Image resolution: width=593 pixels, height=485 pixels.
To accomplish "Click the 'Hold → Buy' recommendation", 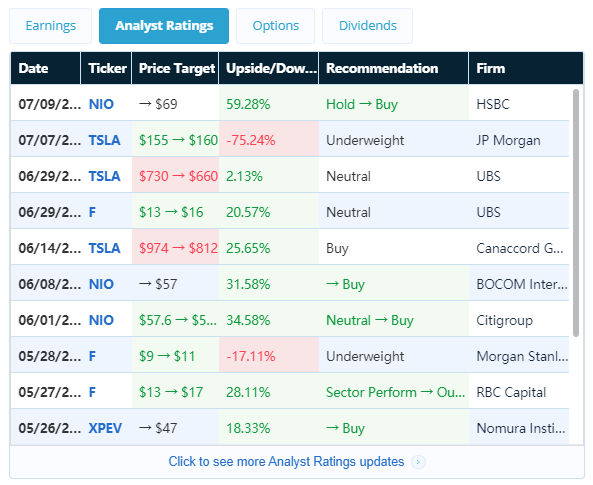I will pos(362,104).
